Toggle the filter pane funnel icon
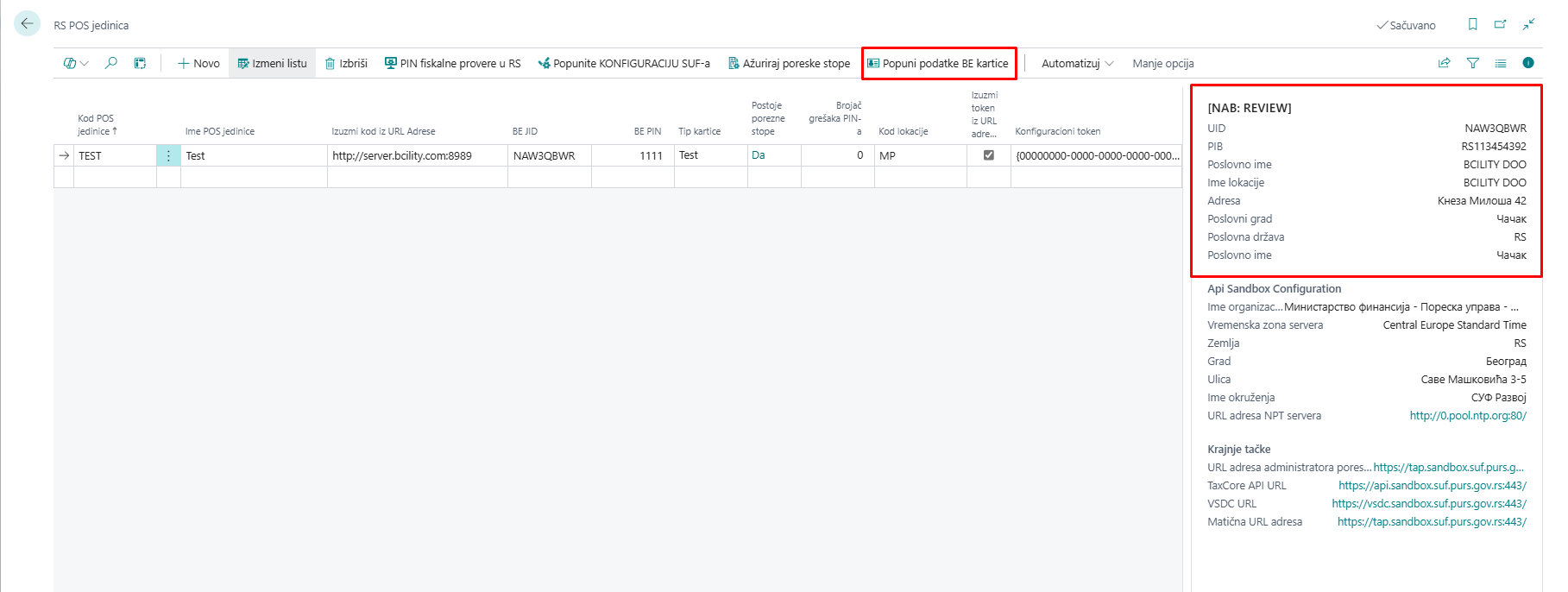 point(1472,63)
